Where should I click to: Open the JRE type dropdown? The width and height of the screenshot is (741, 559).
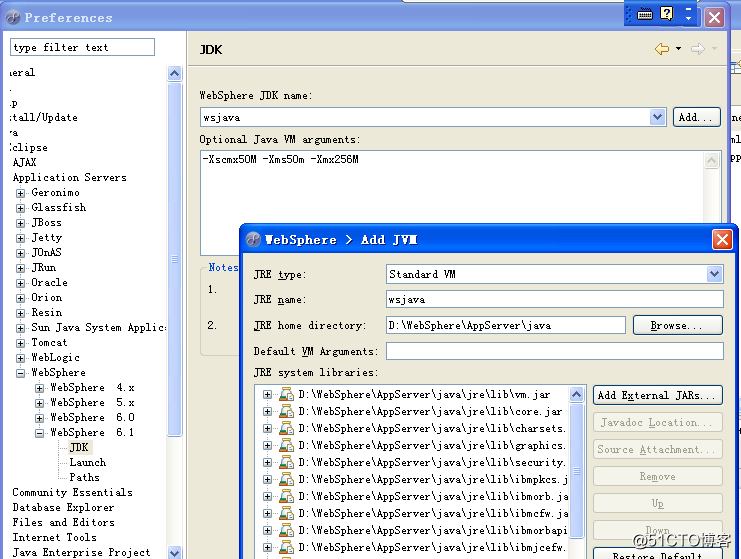click(714, 274)
